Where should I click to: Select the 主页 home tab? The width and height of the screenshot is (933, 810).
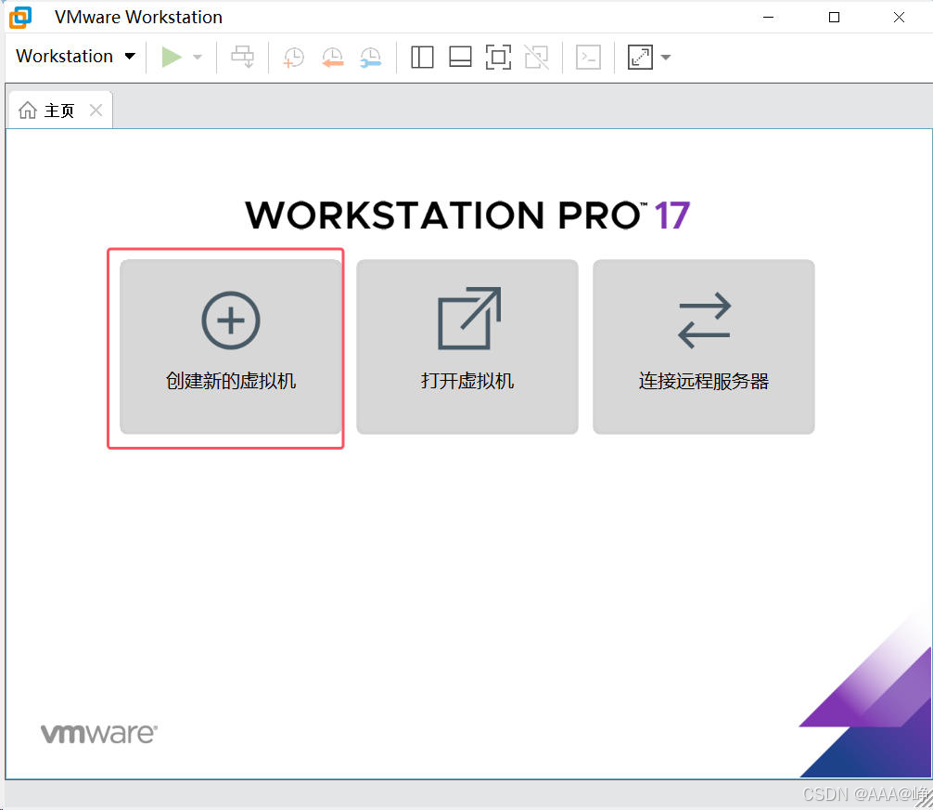tap(58, 110)
